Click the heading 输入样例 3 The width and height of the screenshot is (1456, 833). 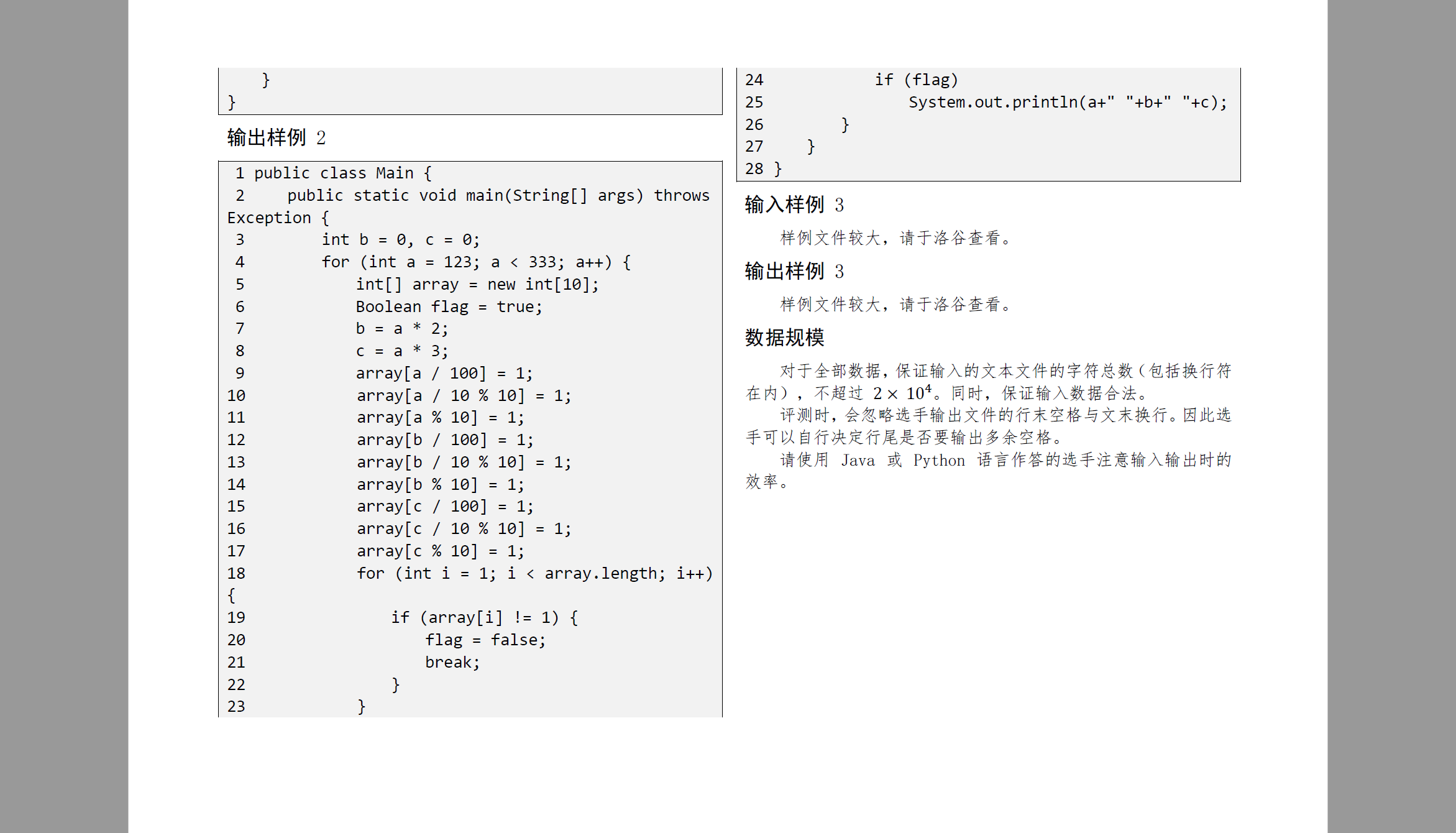794,205
